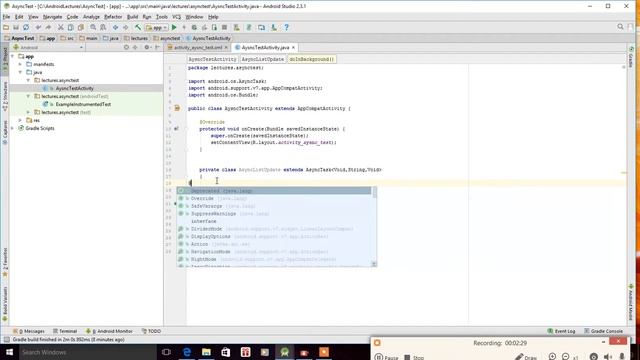Viewport: 640px width, 360px height.
Task: Switch to activity_async_test.xml editor tab
Action: coord(198,47)
